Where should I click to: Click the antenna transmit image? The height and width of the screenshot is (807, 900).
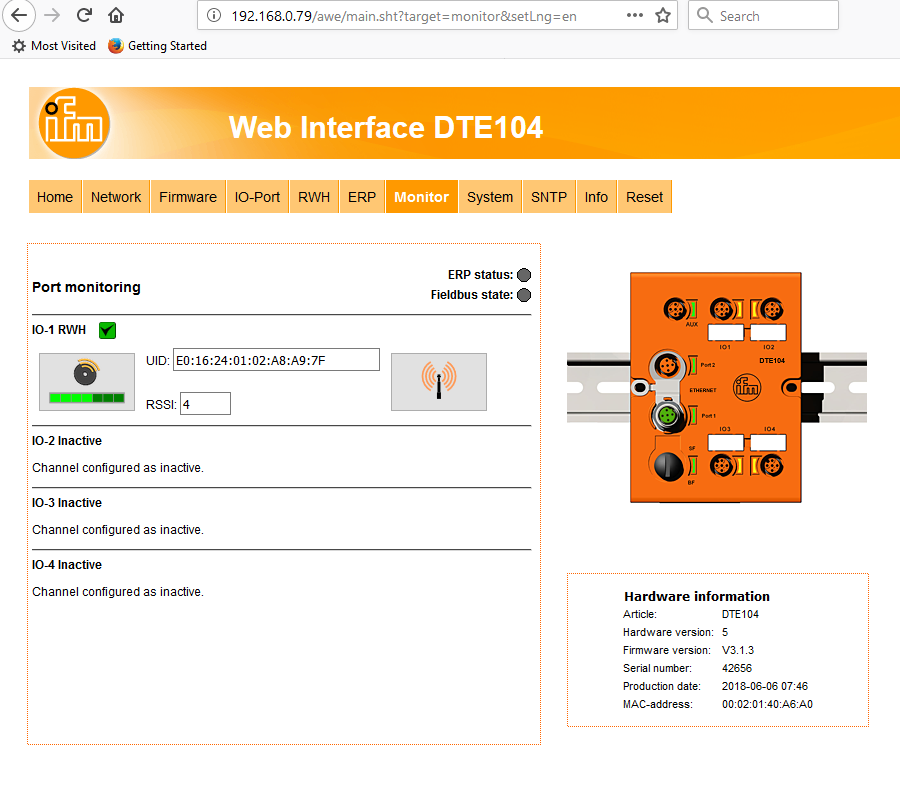[x=439, y=382]
